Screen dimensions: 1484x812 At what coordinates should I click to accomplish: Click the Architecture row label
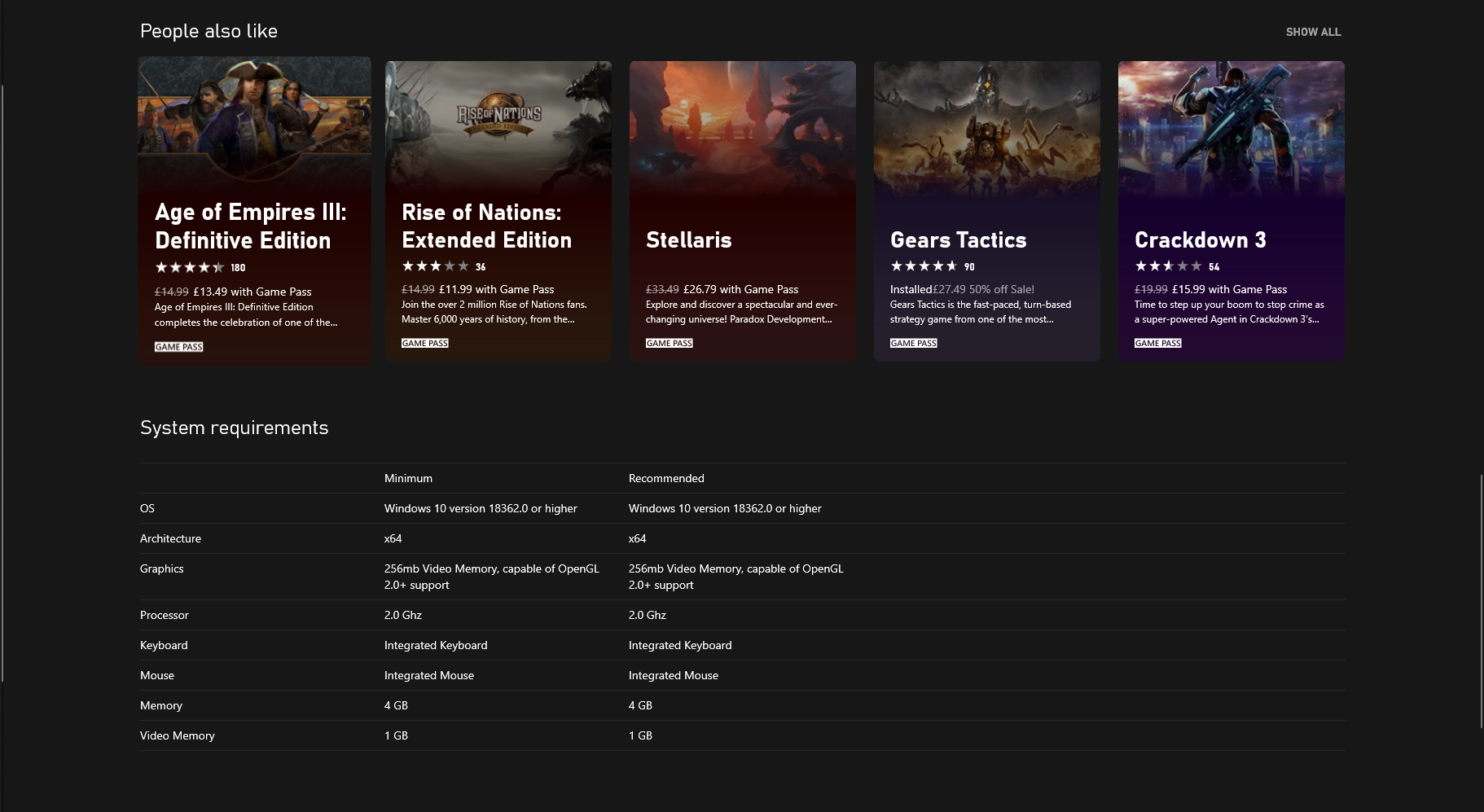point(170,538)
